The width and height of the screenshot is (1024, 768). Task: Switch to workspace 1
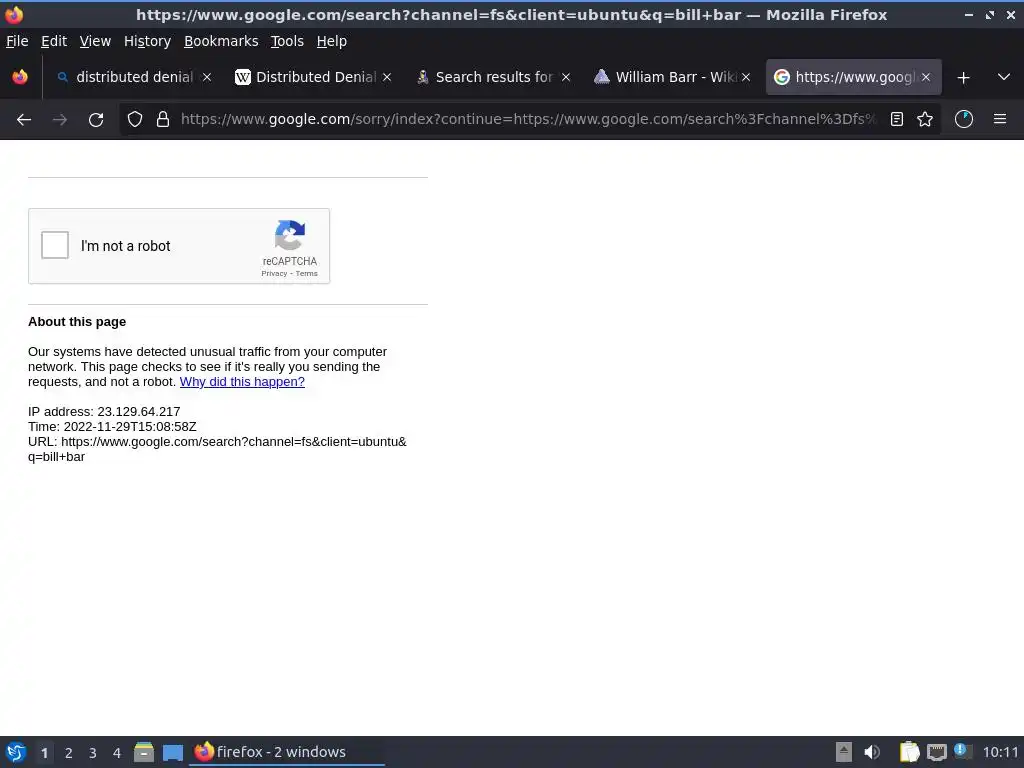point(44,753)
